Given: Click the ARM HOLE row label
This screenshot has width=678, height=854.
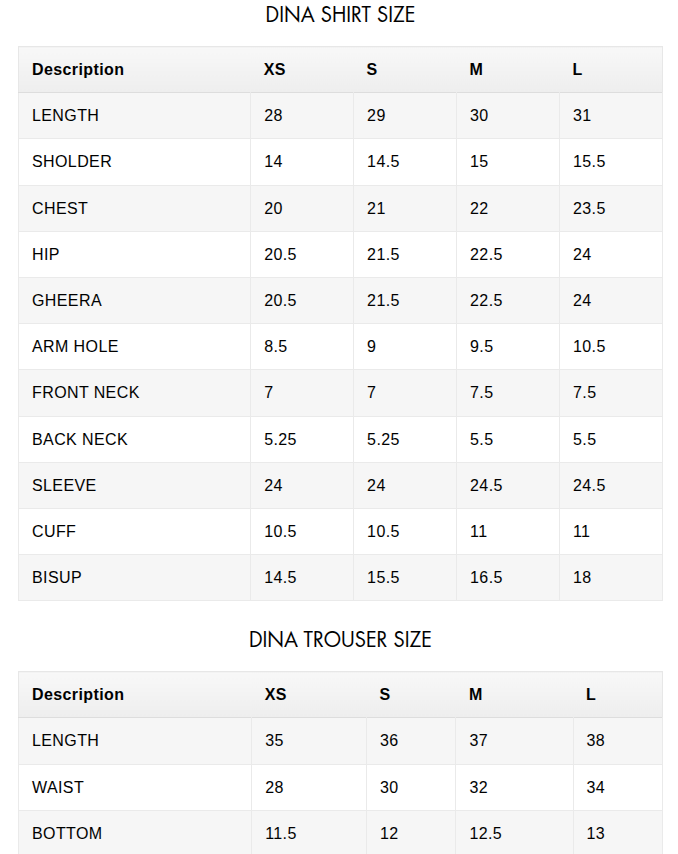Looking at the screenshot, I should click(x=75, y=346).
